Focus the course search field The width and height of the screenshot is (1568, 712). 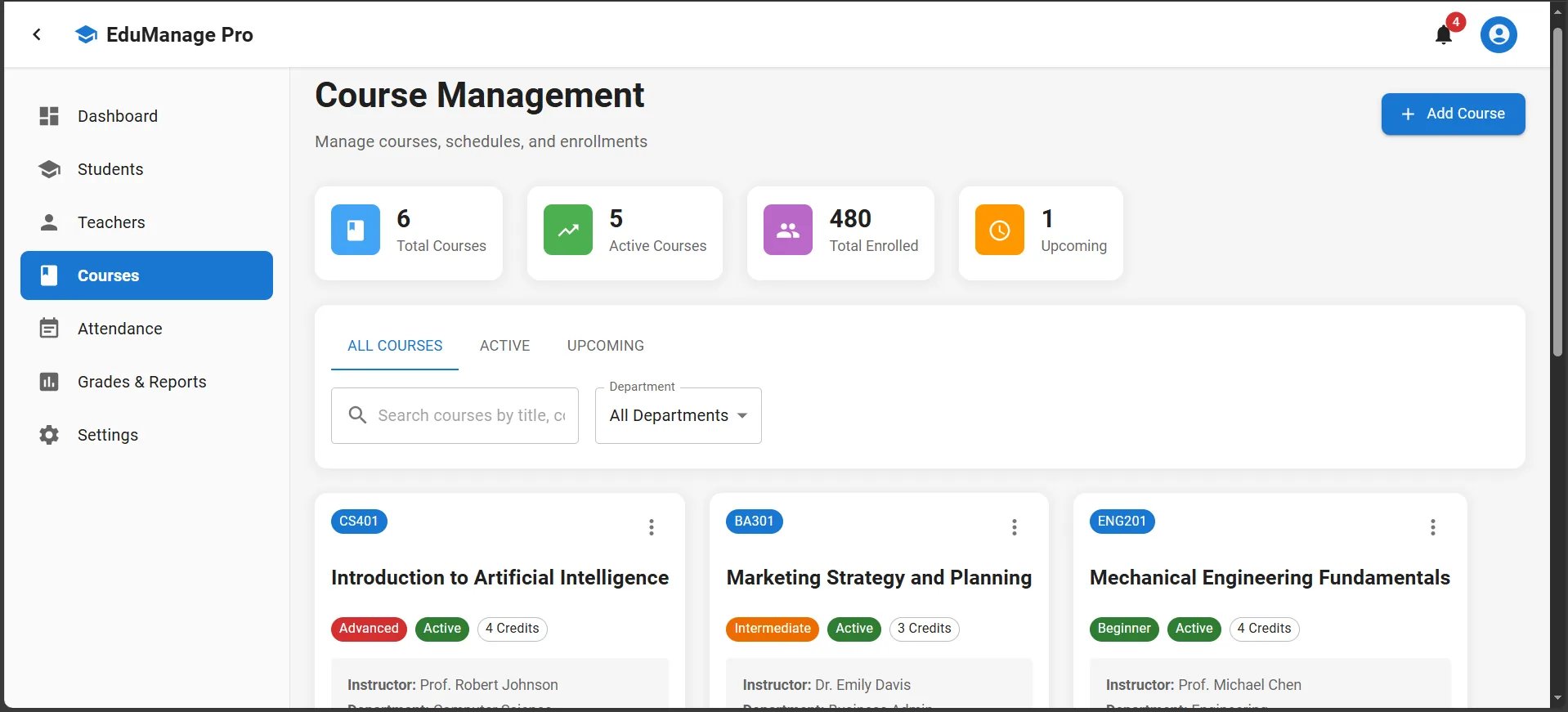pyautogui.click(x=455, y=415)
